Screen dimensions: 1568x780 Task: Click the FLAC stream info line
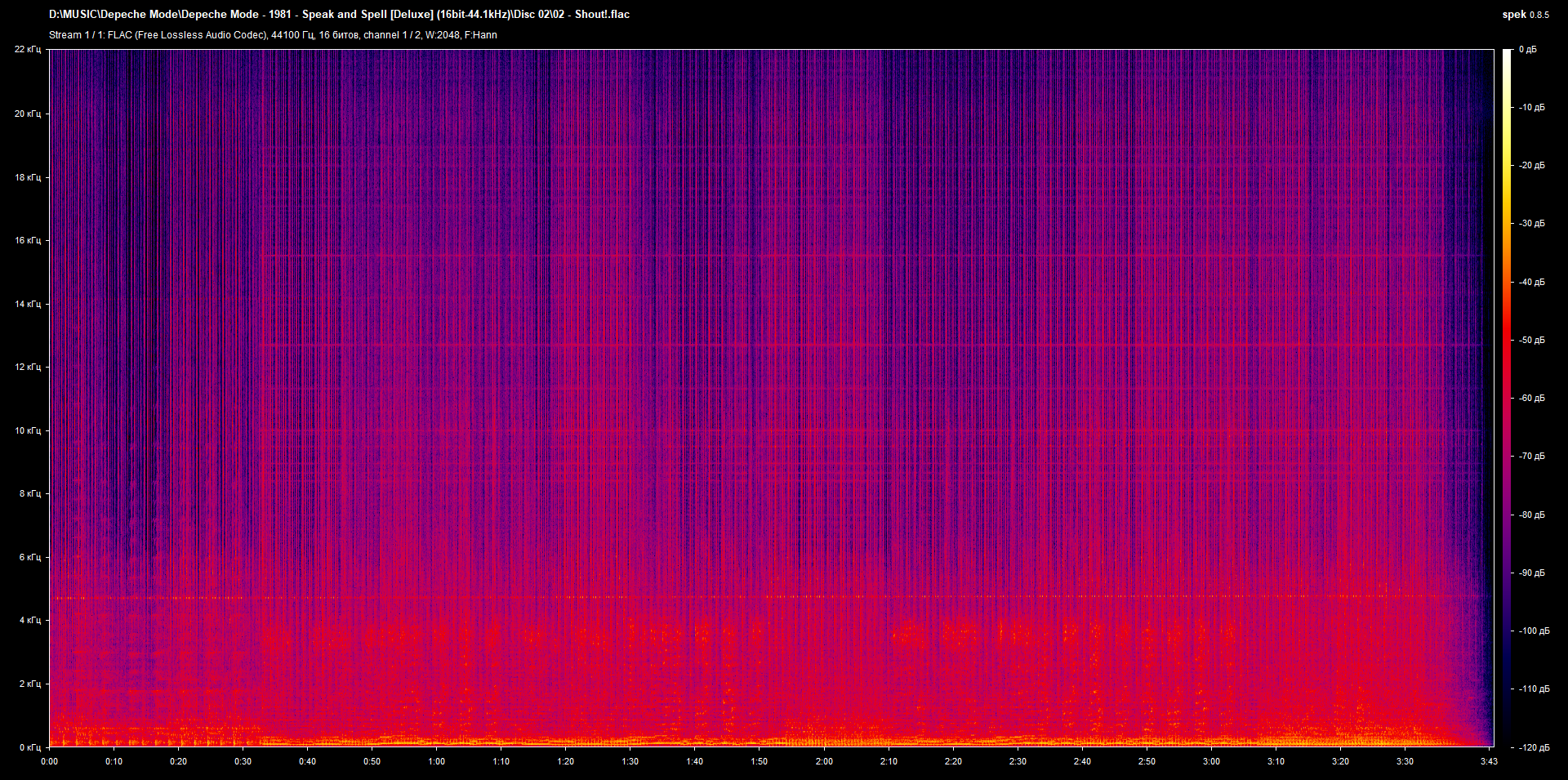click(273, 35)
